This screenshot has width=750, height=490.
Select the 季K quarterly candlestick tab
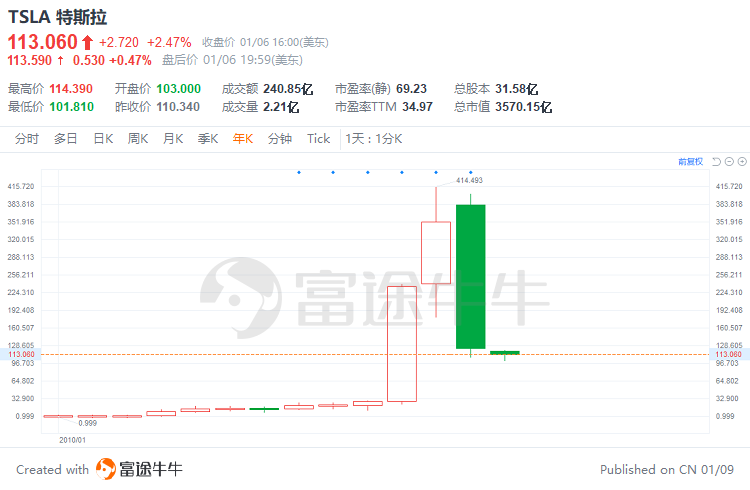[x=208, y=139]
